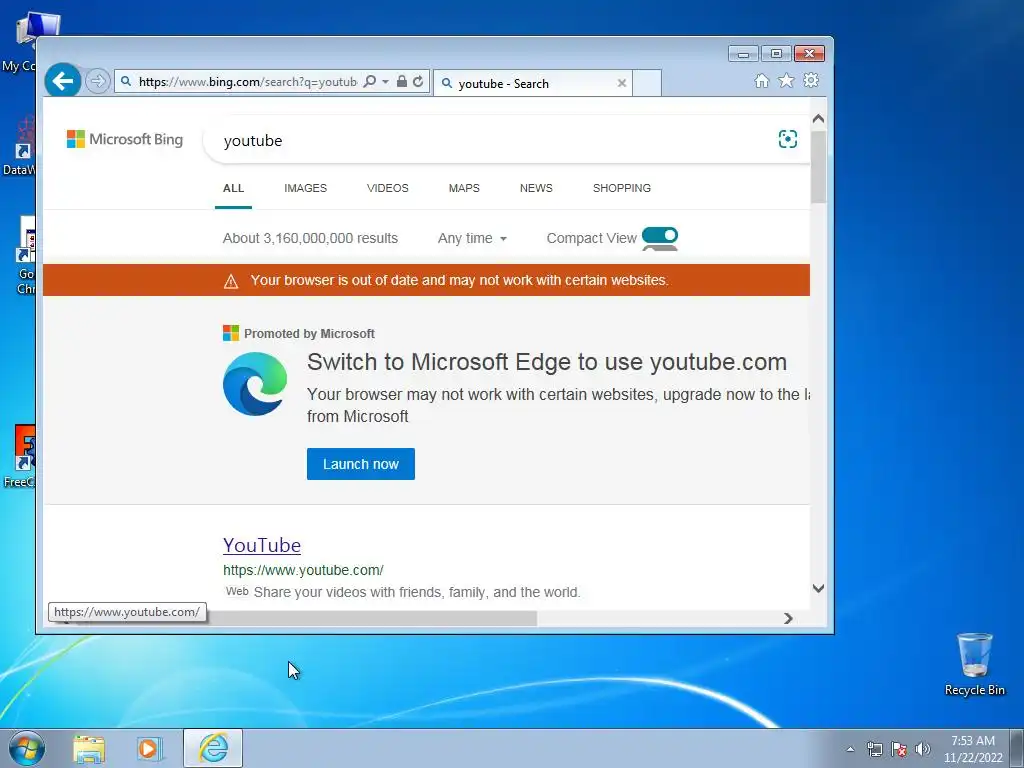This screenshot has width=1024, height=768.
Task: Maximize the Internet Explorer window
Action: (776, 54)
